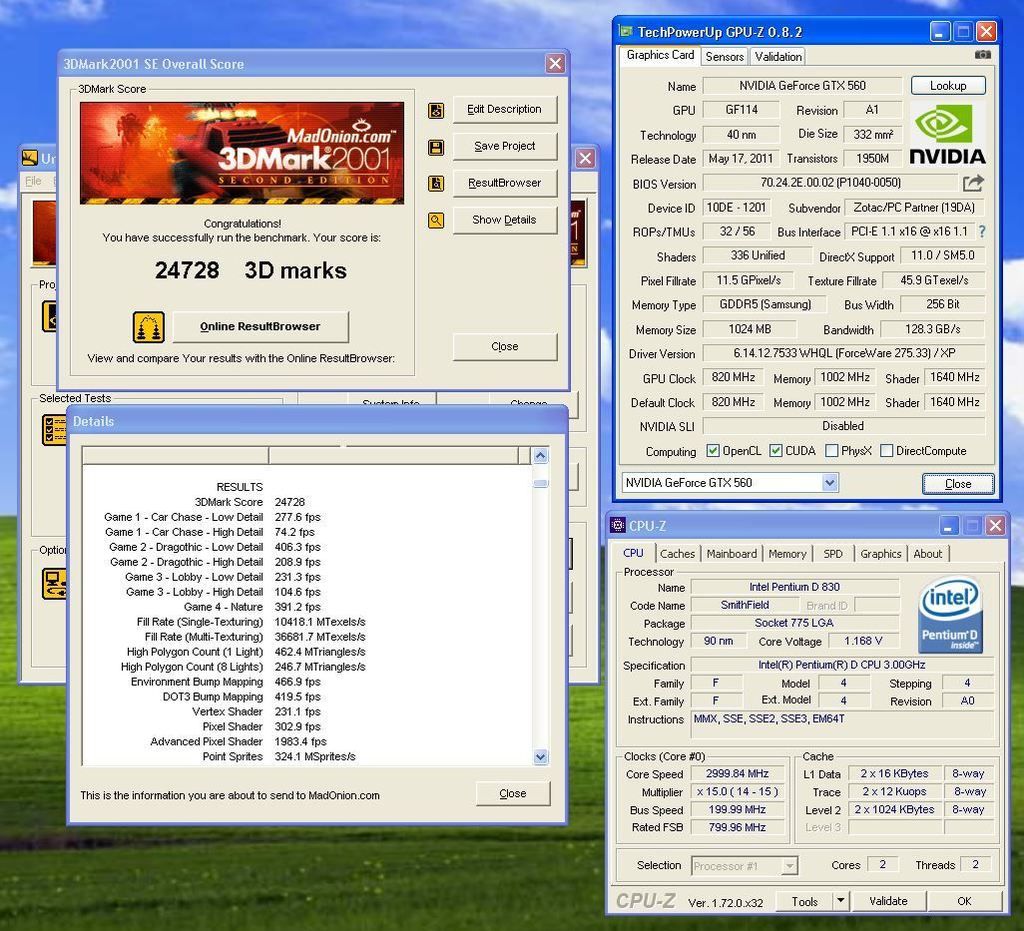The image size is (1024, 931).
Task: Close the 3DMark2001 SE Overall Score title X
Action: 554,63
